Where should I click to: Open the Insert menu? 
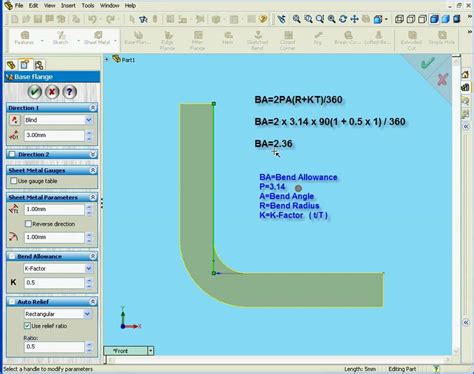coord(68,6)
